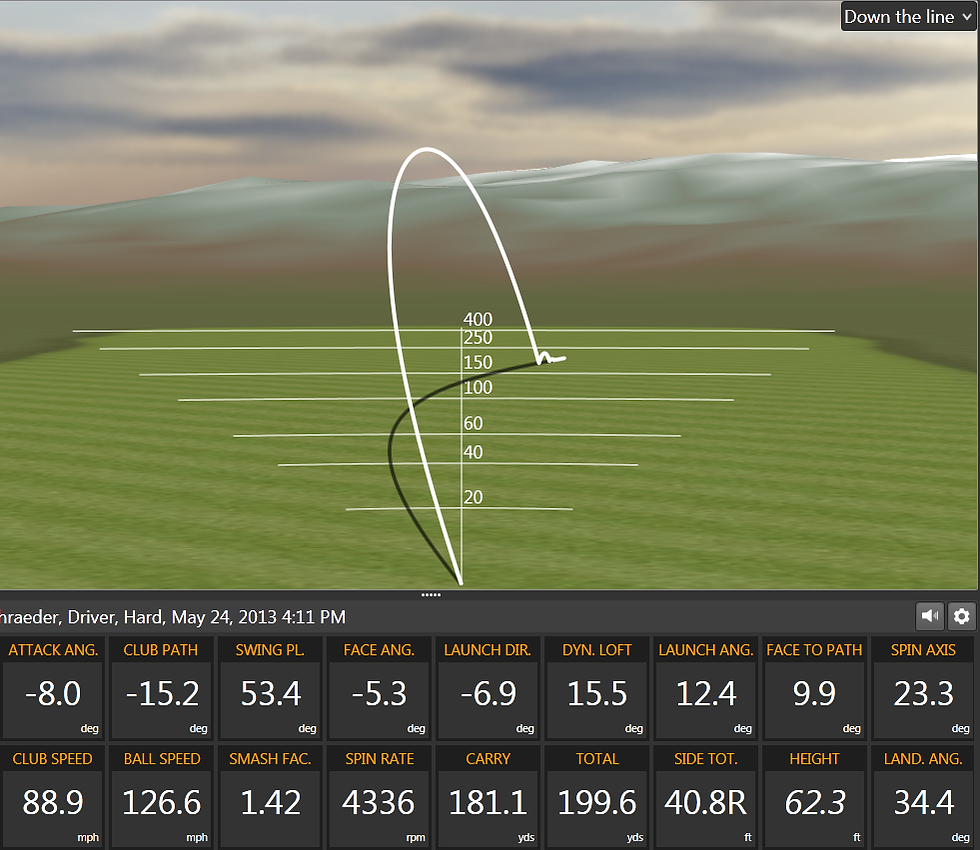Select the ATTACK ANG. data tile

(x=53, y=688)
